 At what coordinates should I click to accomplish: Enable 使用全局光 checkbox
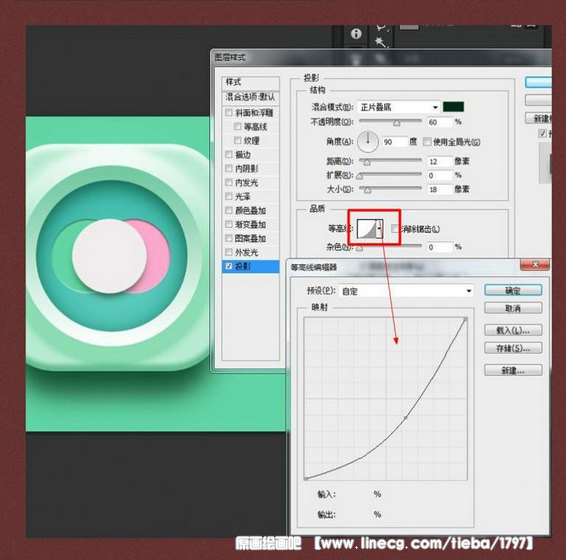(x=427, y=142)
